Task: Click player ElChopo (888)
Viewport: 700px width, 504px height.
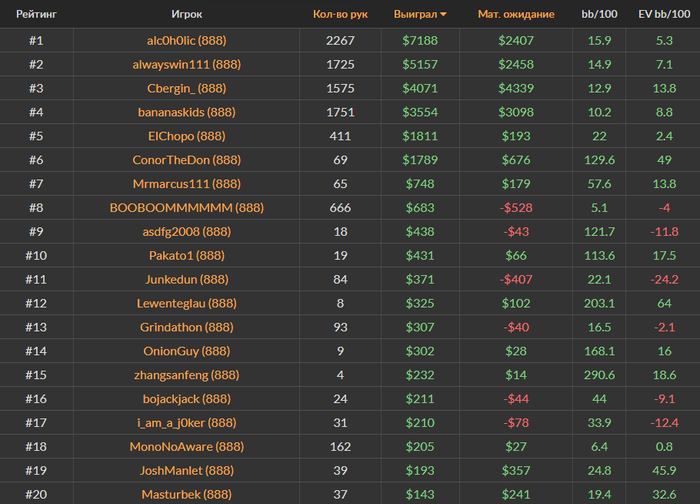Action: [x=186, y=136]
